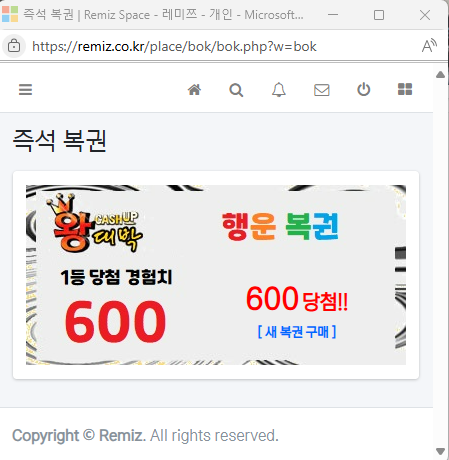
Task: Open the grid apps icon
Action: (x=405, y=89)
